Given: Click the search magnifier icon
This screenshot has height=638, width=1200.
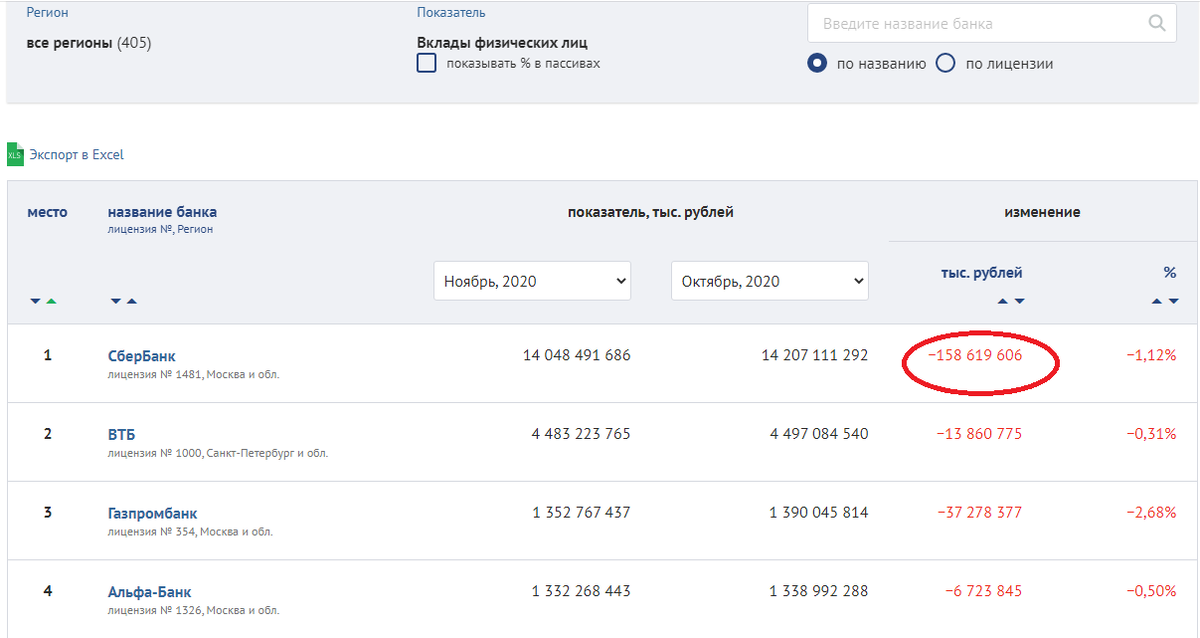Looking at the screenshot, I should 1156,23.
